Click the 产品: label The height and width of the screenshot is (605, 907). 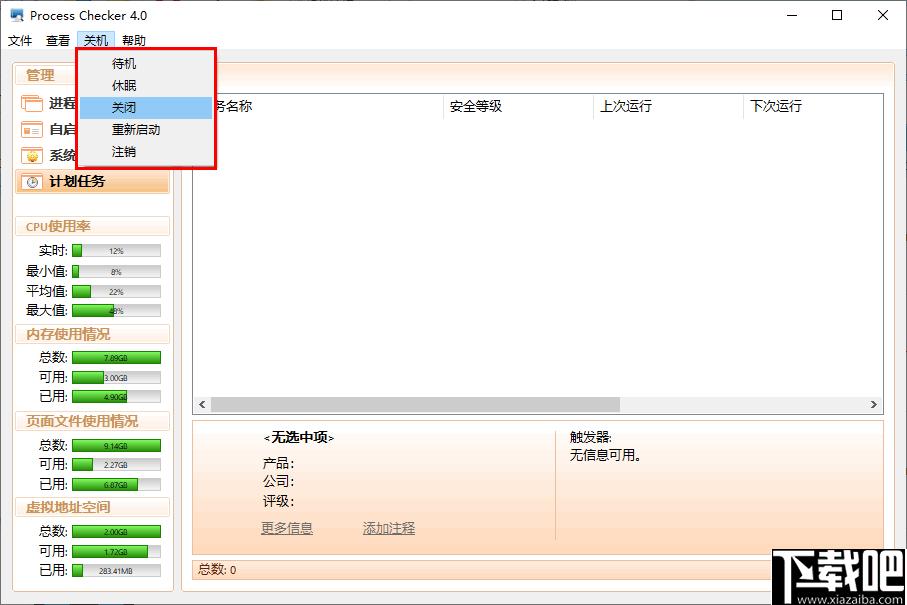[x=278, y=463]
